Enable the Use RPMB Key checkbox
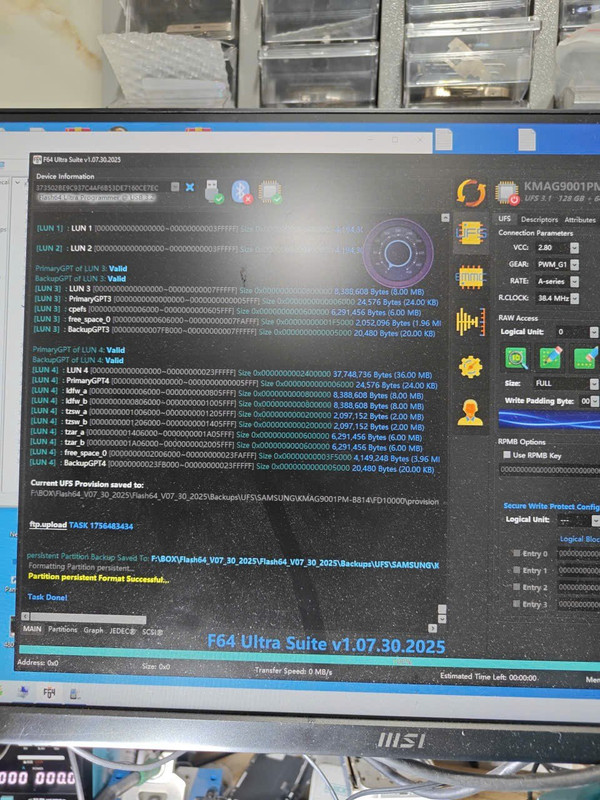Screen dimensions: 600x800 click(507, 455)
